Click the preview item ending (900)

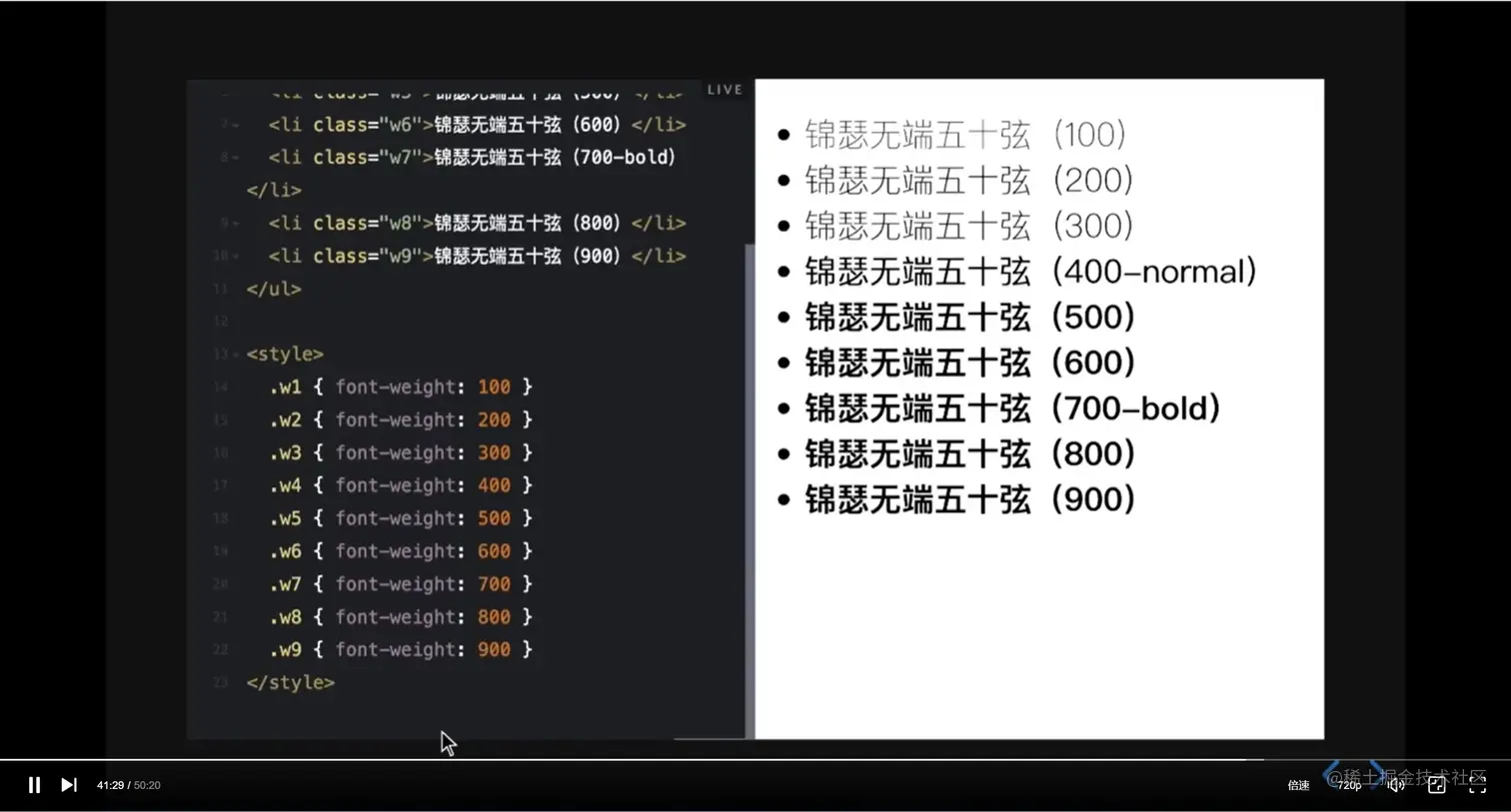(970, 499)
